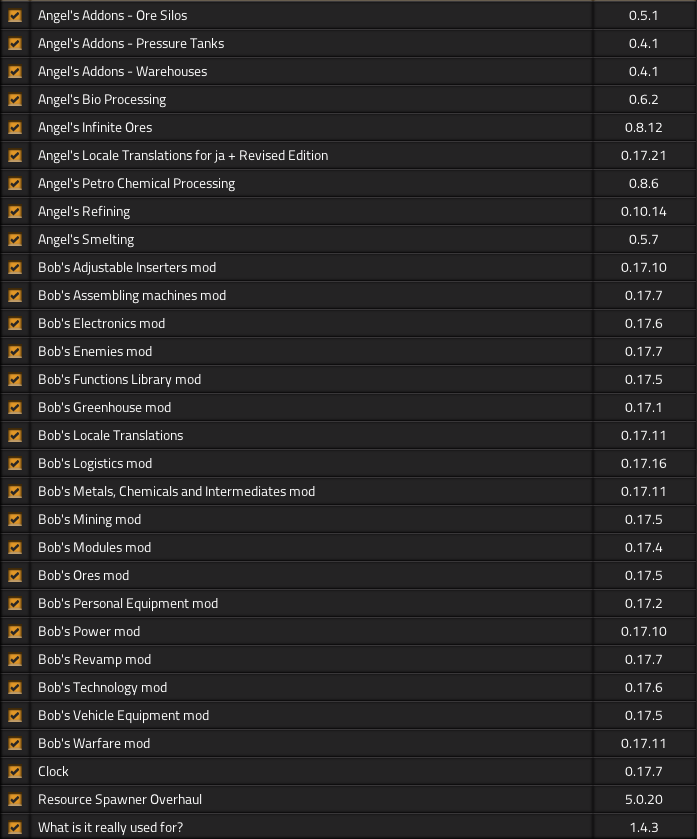Toggle the Bob's Warfare mod checkbox
Viewport: 697px width, 839px height.
coord(15,743)
